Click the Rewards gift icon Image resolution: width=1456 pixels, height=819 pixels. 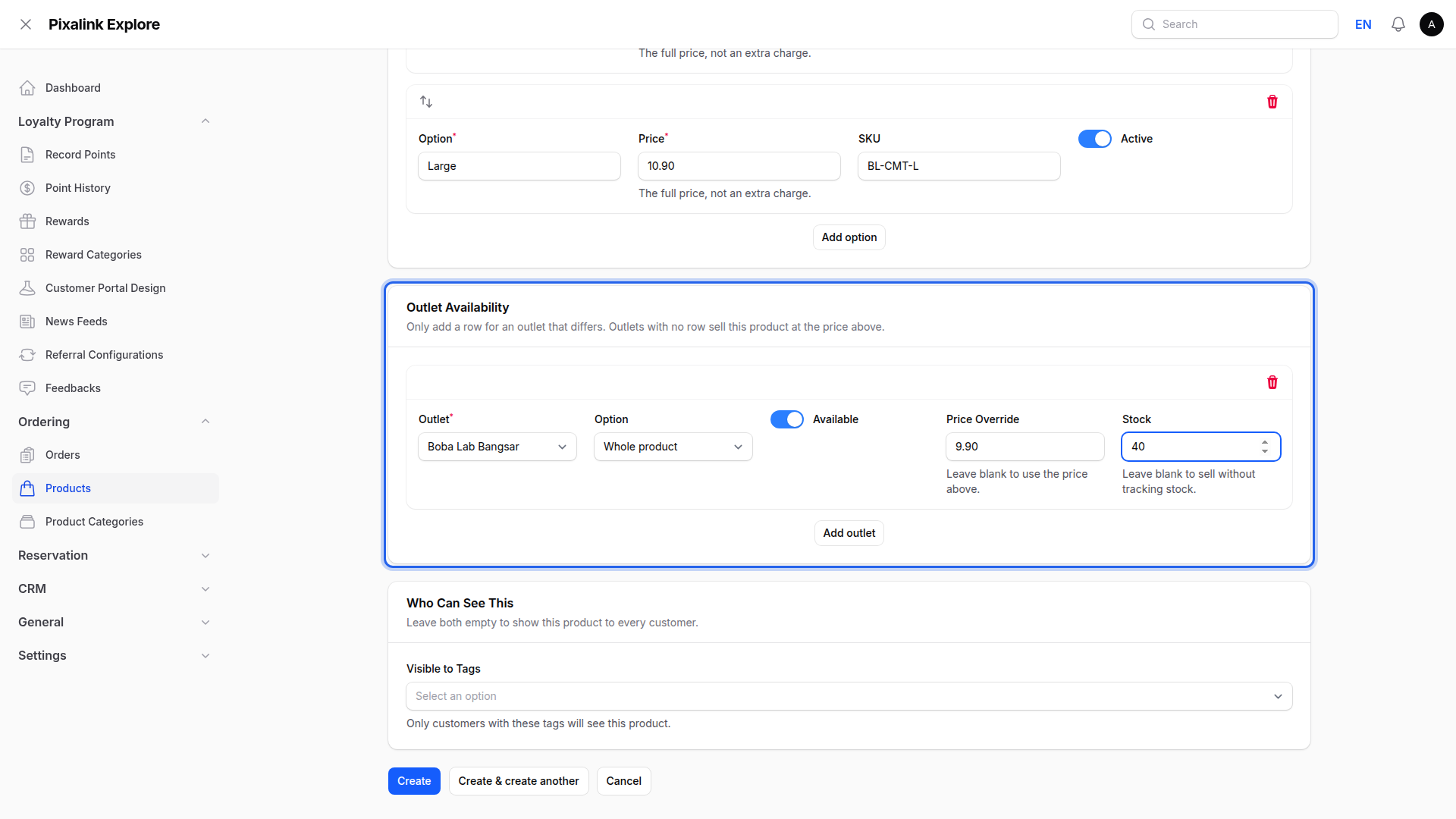click(x=27, y=221)
